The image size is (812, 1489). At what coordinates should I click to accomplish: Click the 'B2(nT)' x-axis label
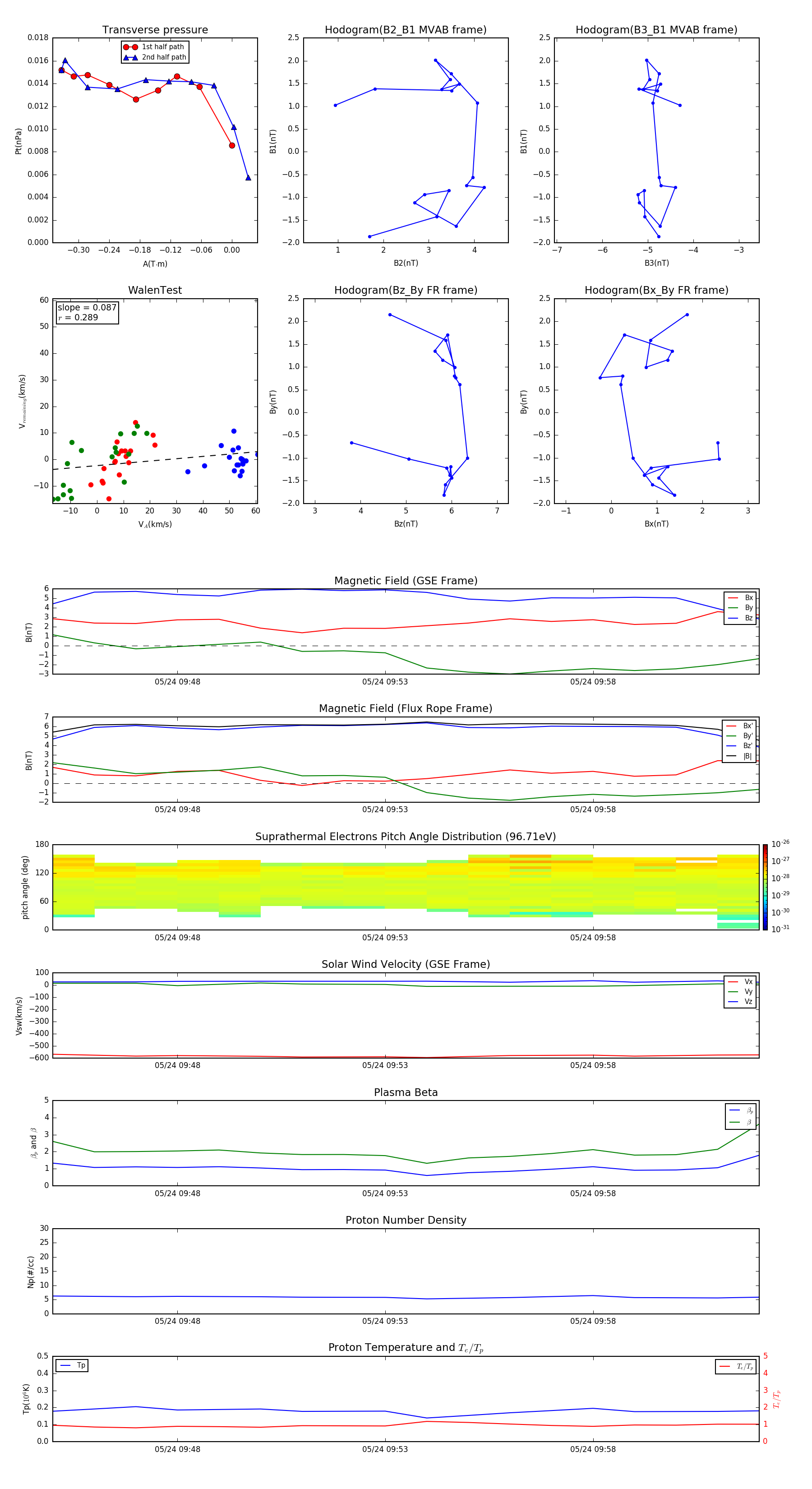[x=406, y=263]
